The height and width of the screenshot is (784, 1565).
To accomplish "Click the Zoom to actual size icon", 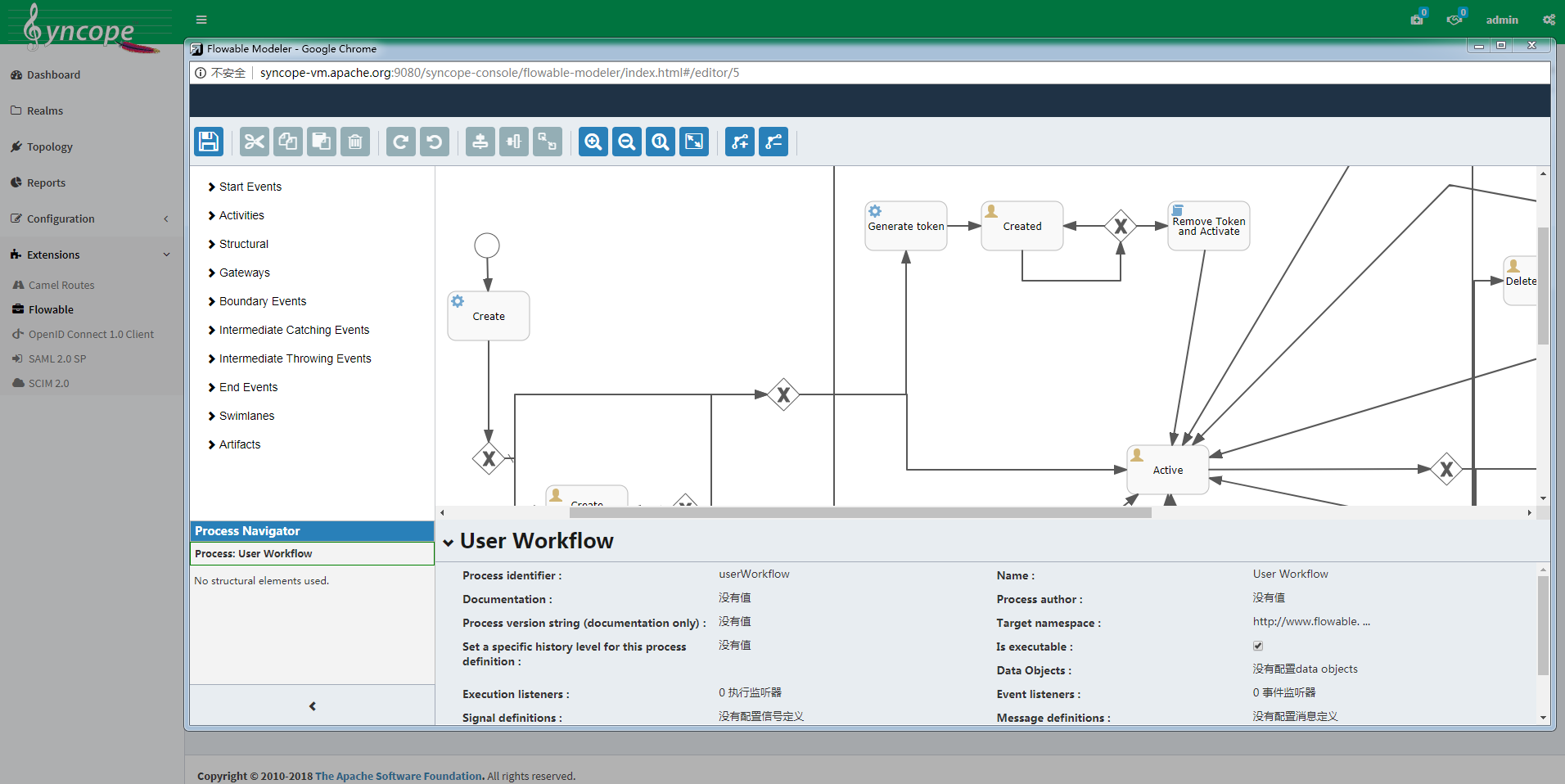I will [661, 142].
